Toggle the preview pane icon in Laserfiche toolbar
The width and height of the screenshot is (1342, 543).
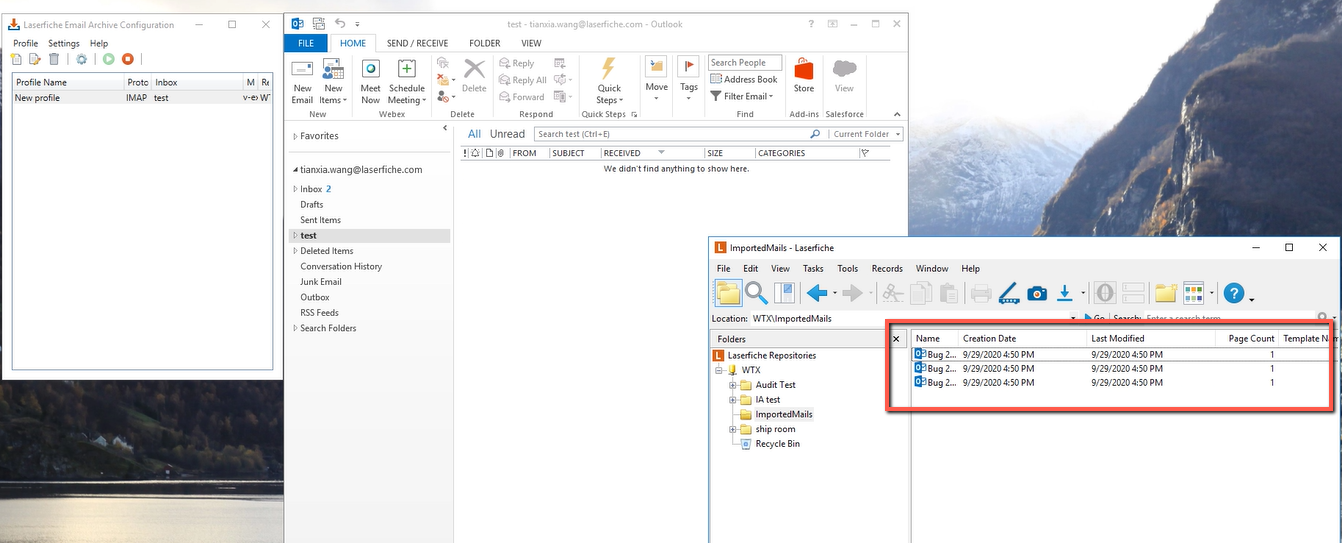point(784,292)
